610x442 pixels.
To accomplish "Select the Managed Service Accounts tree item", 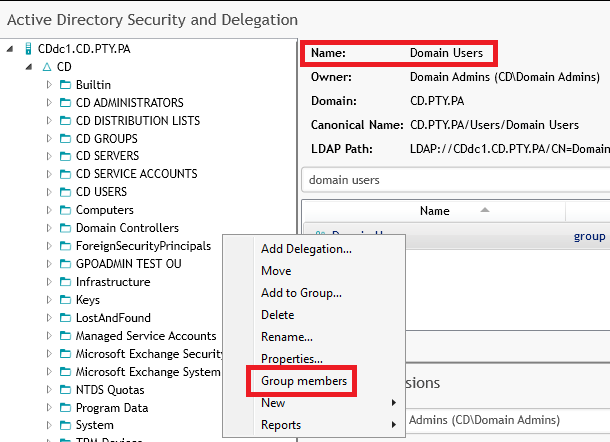I will (x=146, y=336).
